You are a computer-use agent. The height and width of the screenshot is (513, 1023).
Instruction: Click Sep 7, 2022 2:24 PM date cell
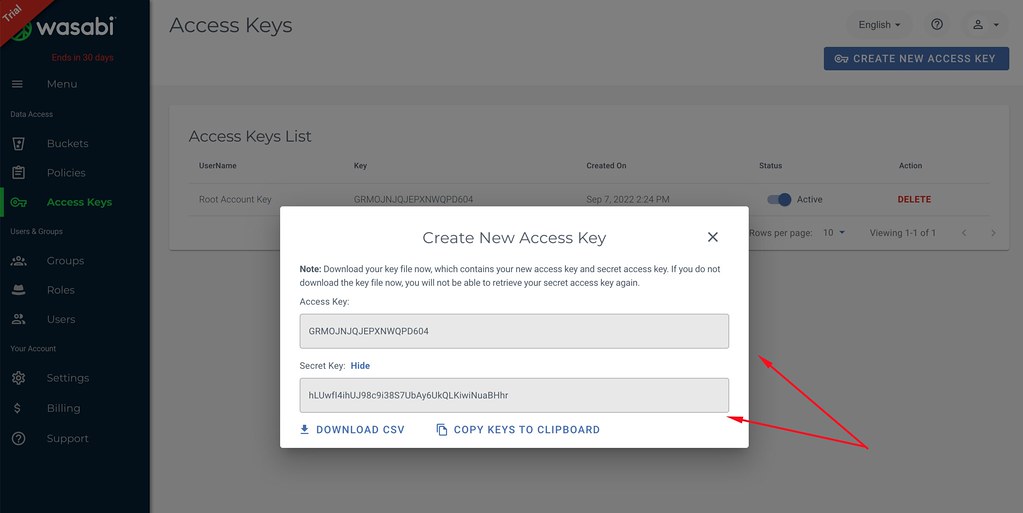coord(628,200)
